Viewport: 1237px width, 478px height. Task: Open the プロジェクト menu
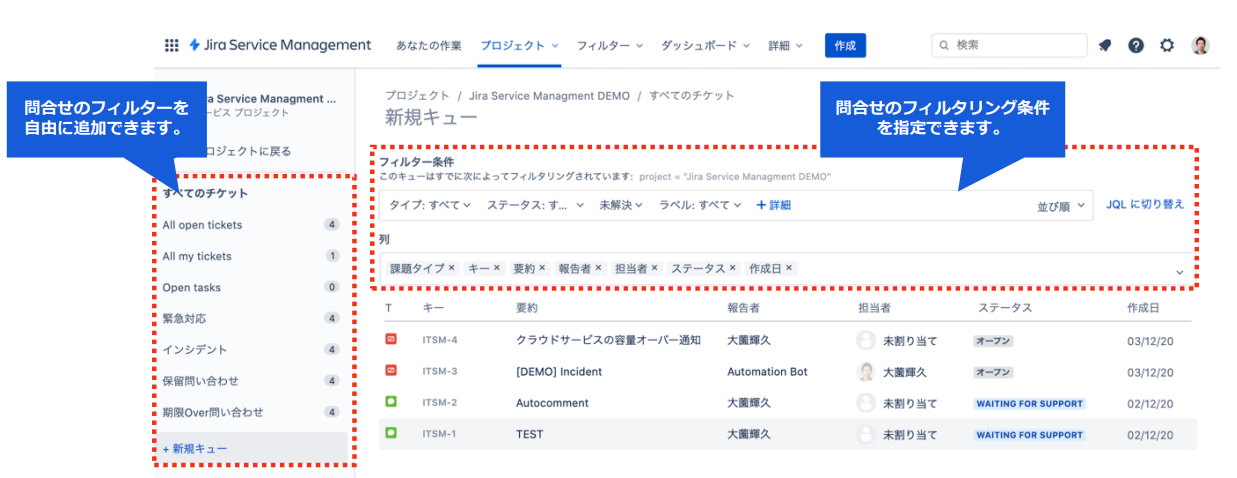[x=519, y=46]
